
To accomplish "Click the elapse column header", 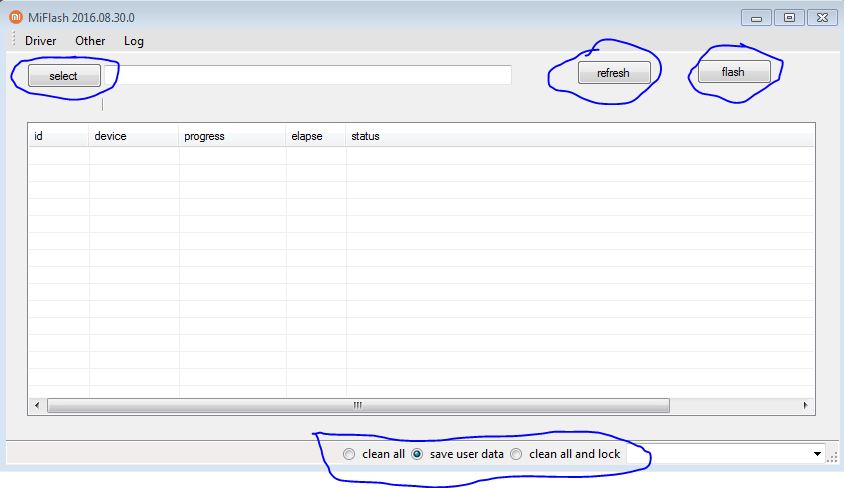I will tap(315, 136).
